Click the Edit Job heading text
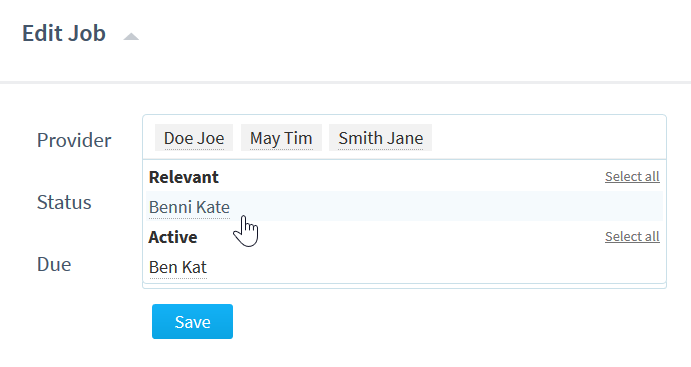This screenshot has height=367, width=691. (64, 33)
